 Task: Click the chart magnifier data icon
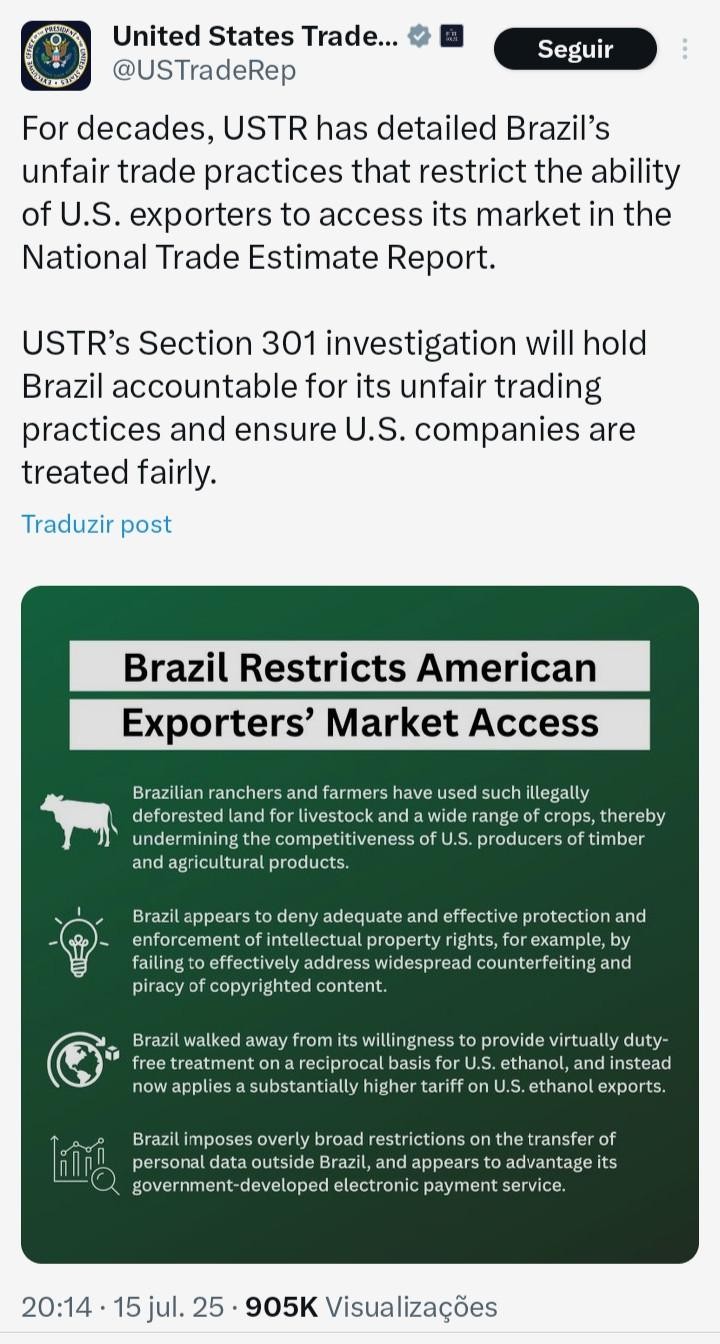(x=80, y=1165)
